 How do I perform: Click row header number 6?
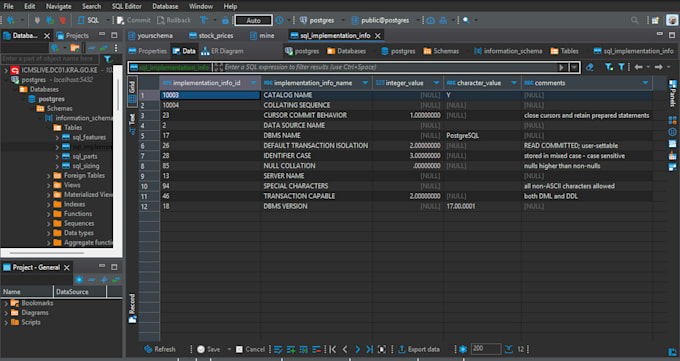(x=149, y=146)
